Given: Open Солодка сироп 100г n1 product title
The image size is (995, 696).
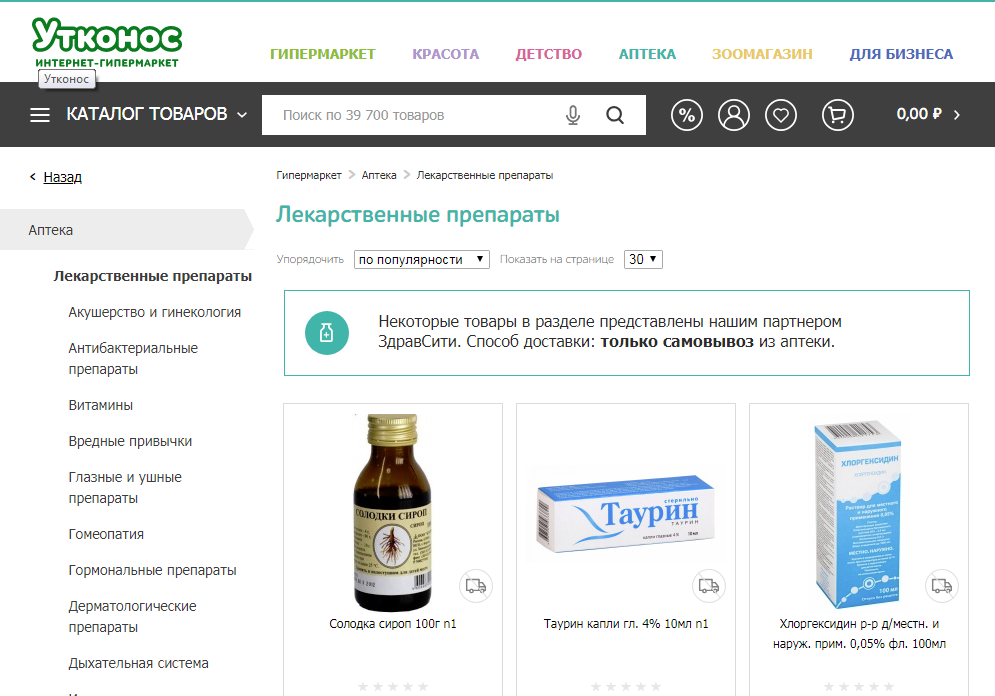Looking at the screenshot, I should (393, 624).
